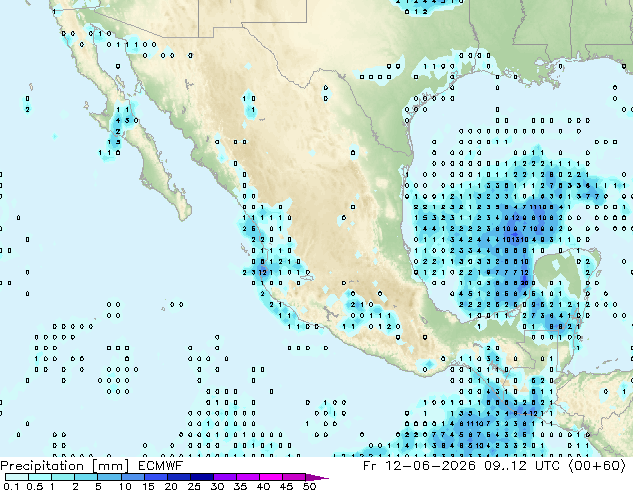Click the legend tick label '50'
Screen dimensions: 634x490
click(309, 486)
